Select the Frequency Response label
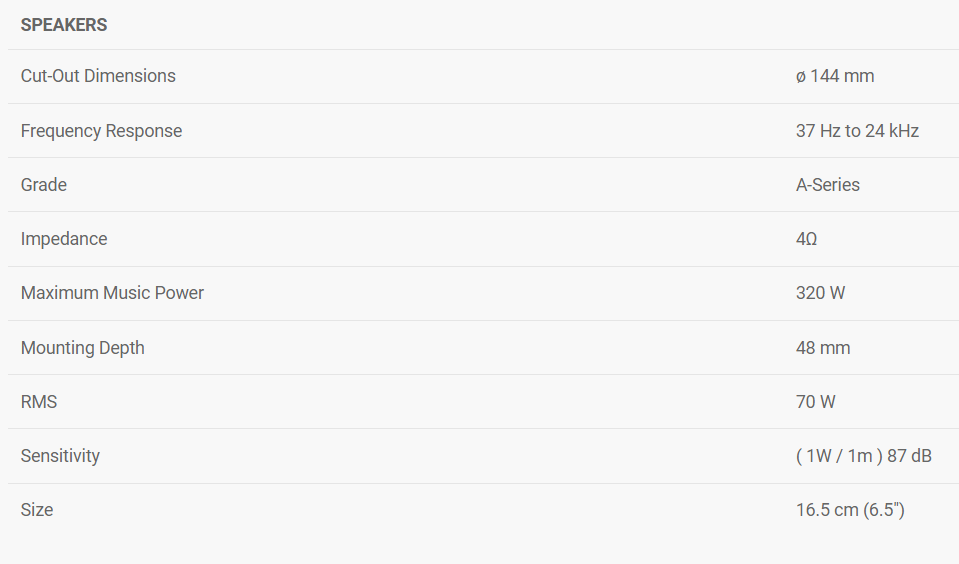The height and width of the screenshot is (564, 959). click(101, 131)
